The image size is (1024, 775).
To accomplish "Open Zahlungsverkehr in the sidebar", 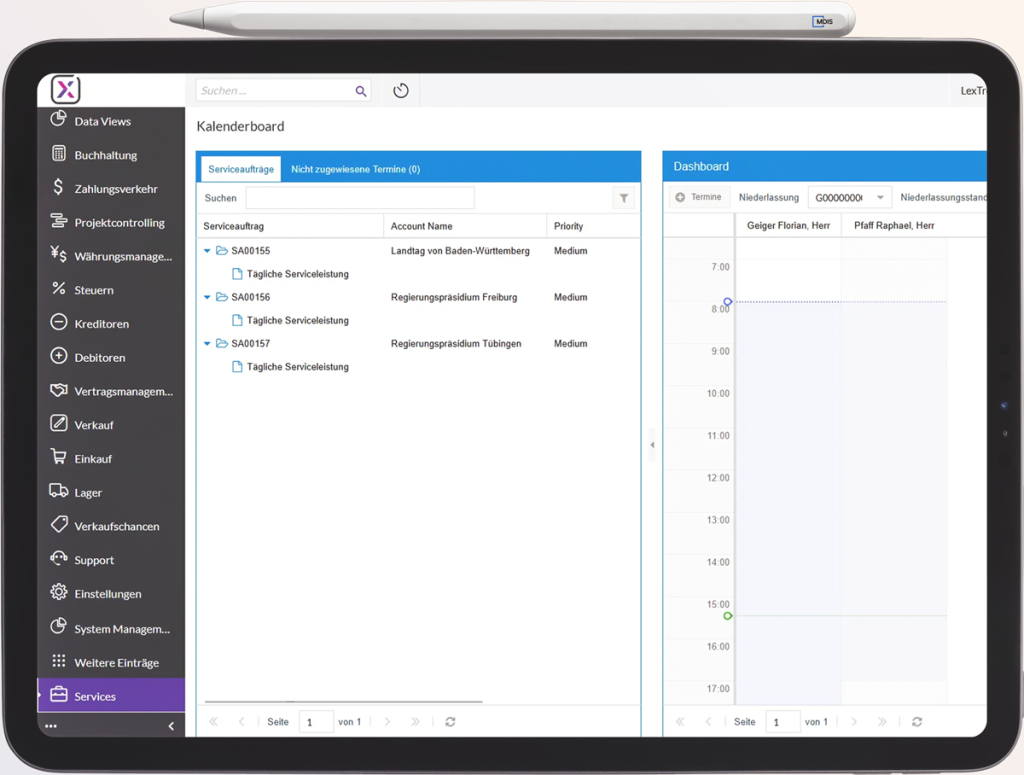I will [x=115, y=189].
